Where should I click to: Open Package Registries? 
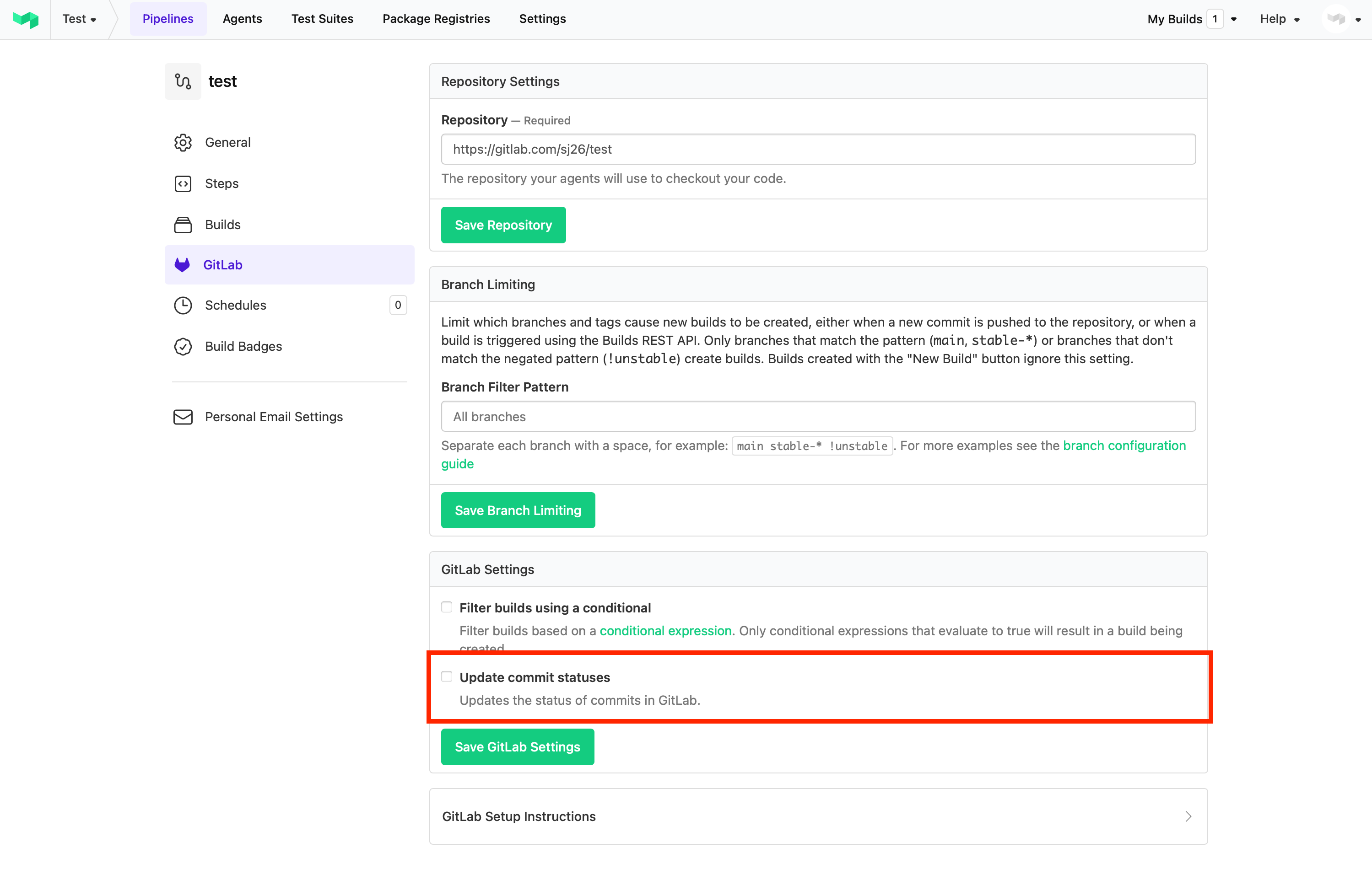point(436,18)
